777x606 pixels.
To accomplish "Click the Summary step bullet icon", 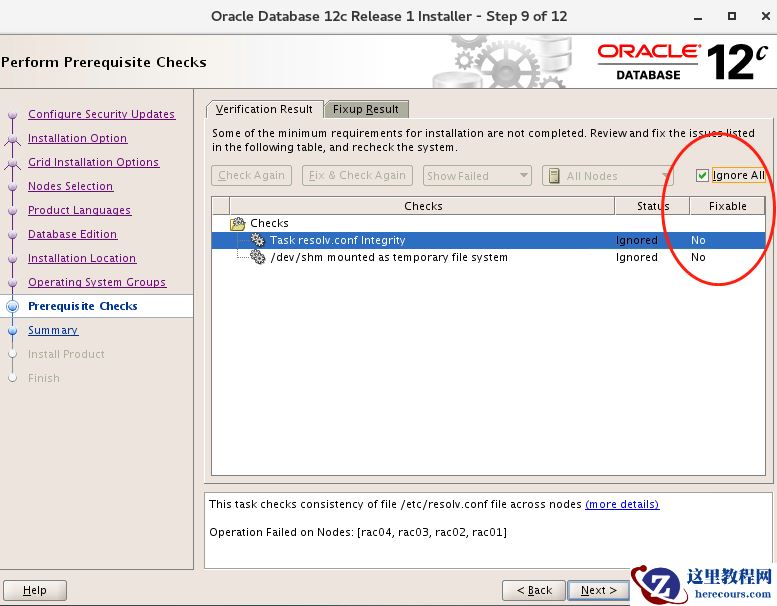I will coord(12,331).
